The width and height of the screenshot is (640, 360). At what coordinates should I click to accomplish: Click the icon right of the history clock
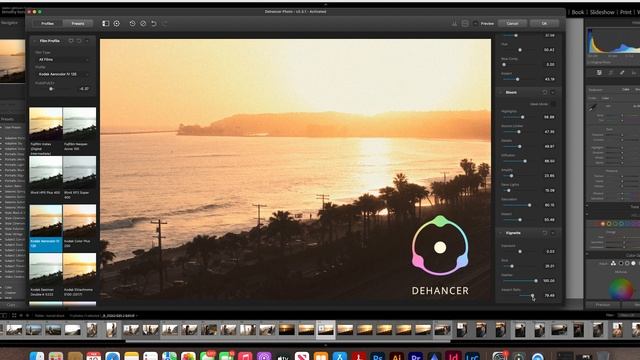[x=143, y=24]
